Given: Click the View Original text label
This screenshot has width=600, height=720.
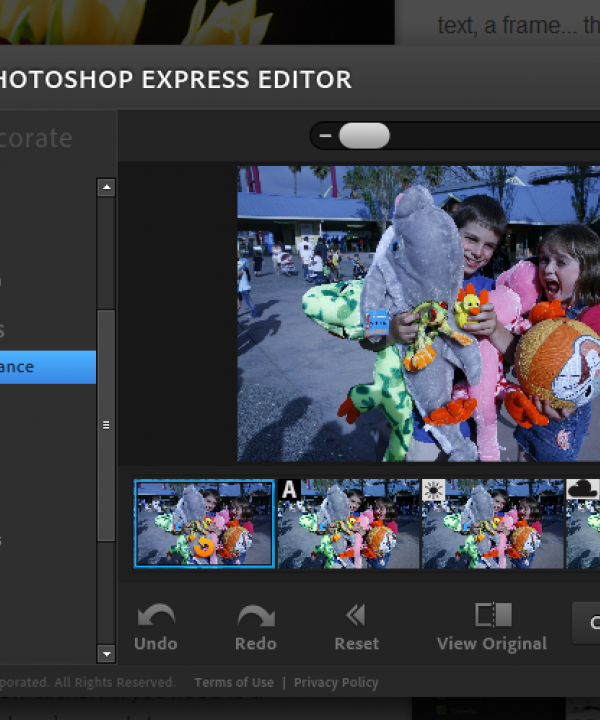Looking at the screenshot, I should (492, 644).
